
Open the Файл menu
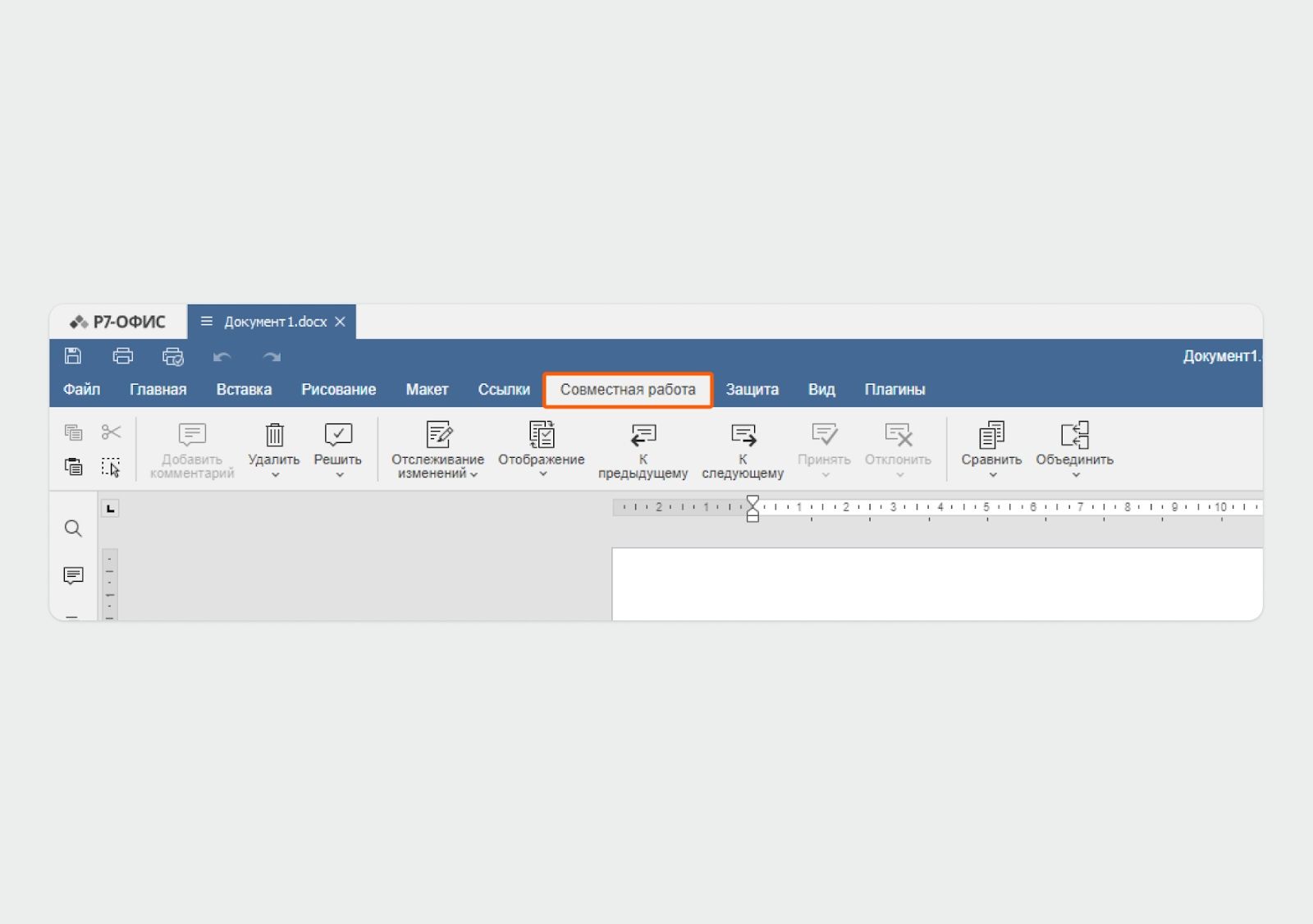coord(82,390)
